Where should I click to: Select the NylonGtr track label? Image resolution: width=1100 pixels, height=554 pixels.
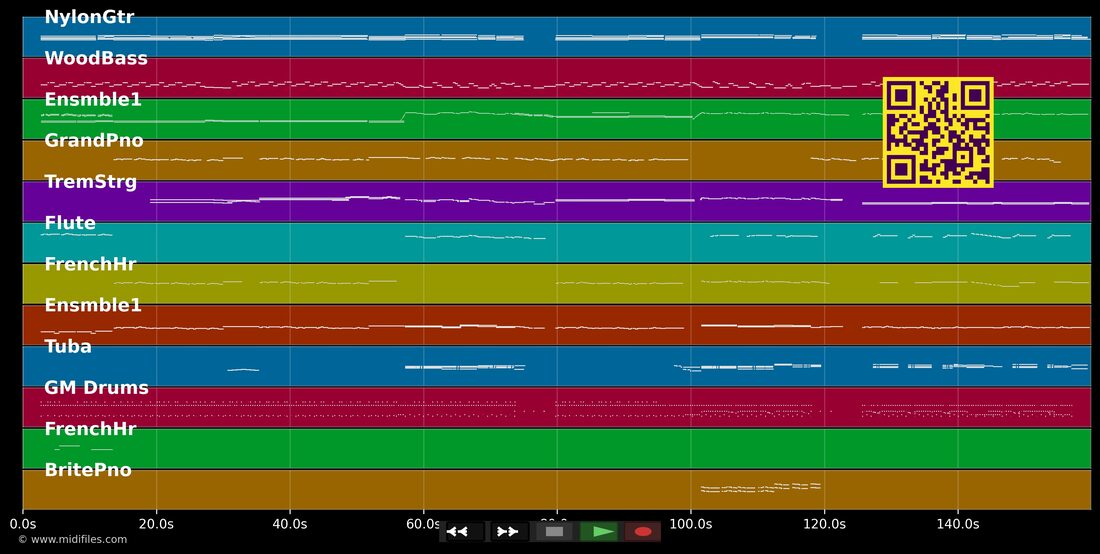pyautogui.click(x=89, y=18)
